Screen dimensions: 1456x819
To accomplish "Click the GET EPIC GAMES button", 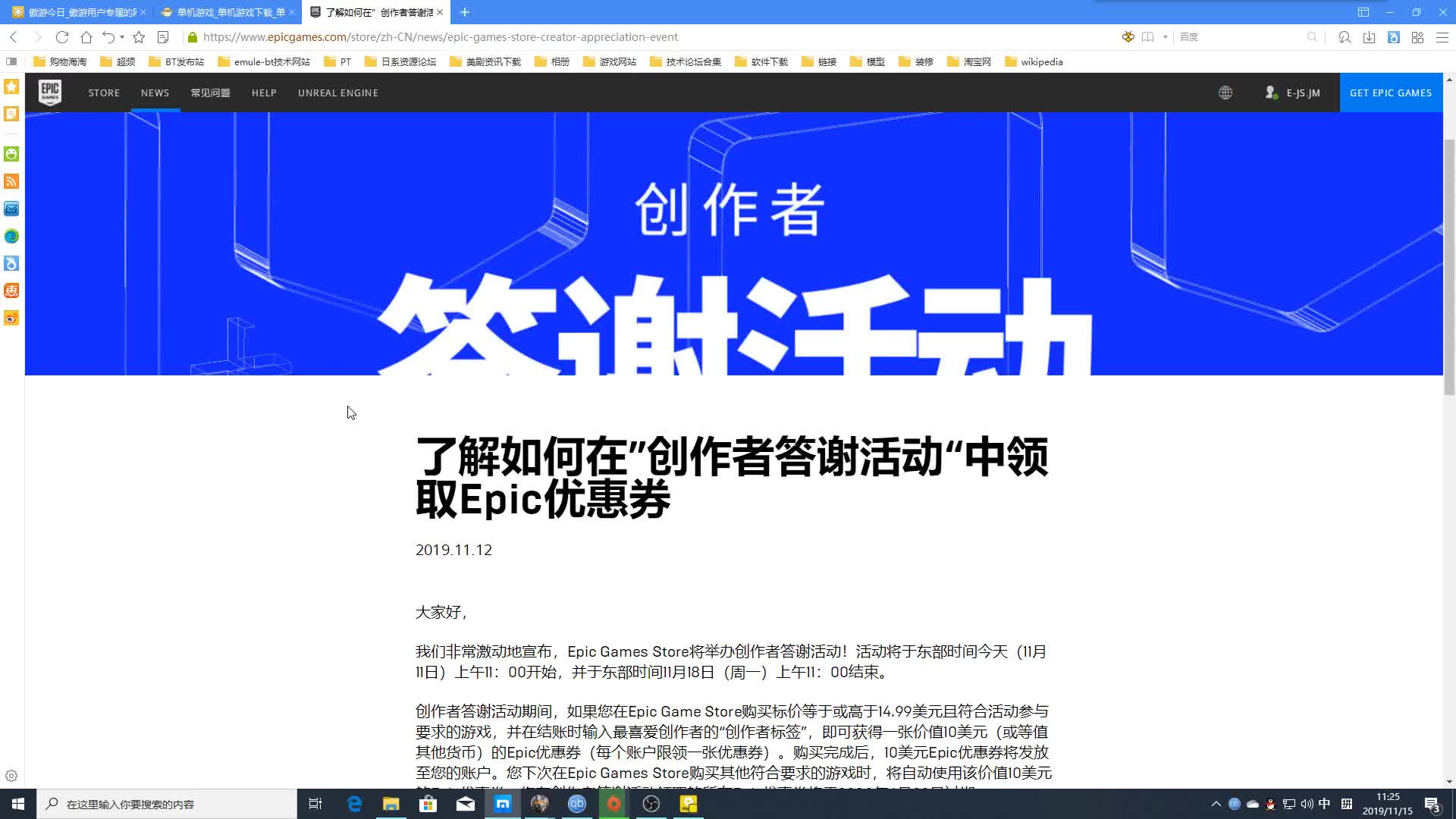I will click(1391, 93).
